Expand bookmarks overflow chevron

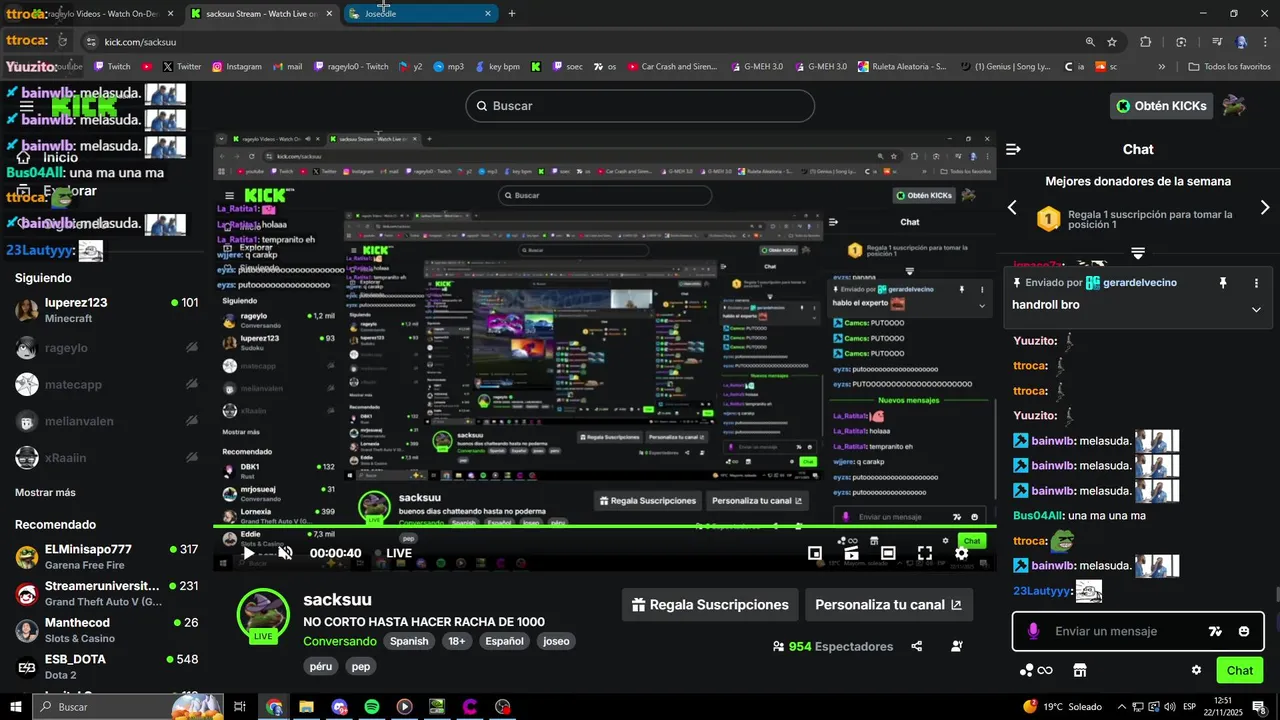point(1161,67)
